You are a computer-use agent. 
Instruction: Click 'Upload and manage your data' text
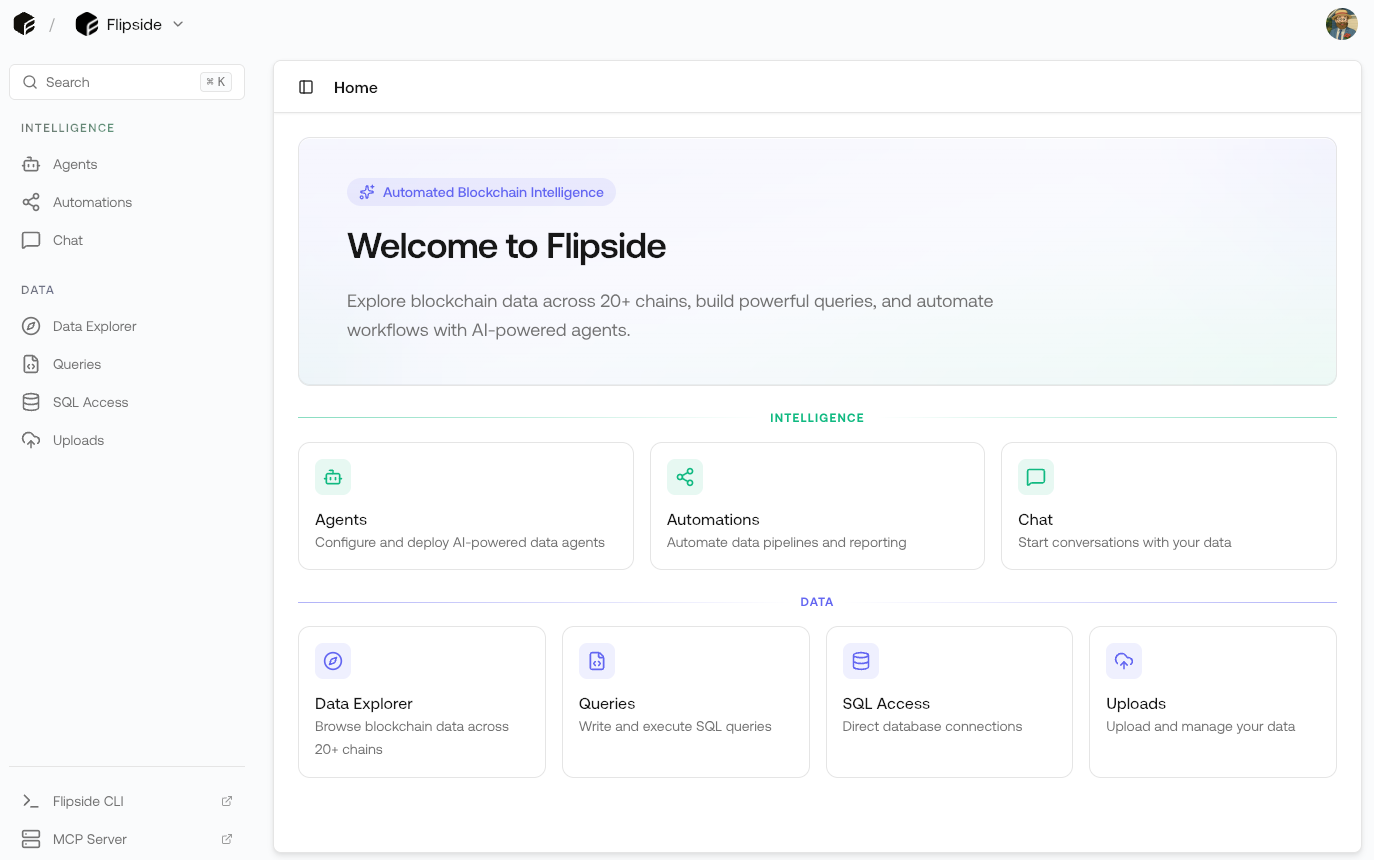(x=1201, y=727)
